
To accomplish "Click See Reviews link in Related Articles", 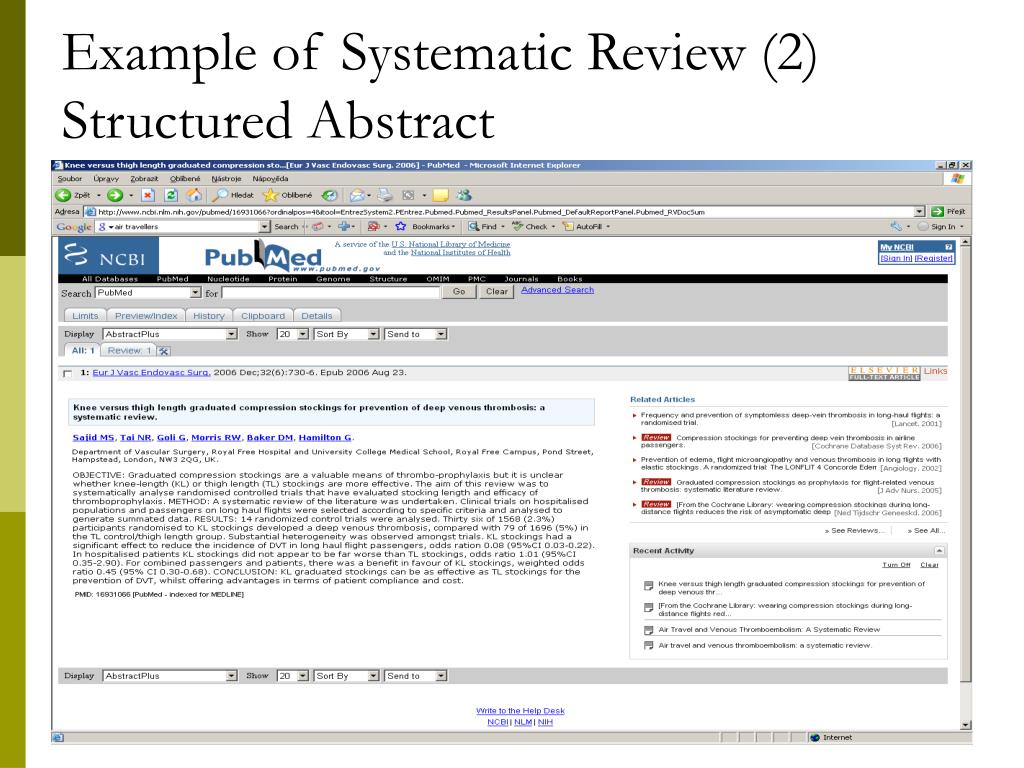I will (855, 530).
